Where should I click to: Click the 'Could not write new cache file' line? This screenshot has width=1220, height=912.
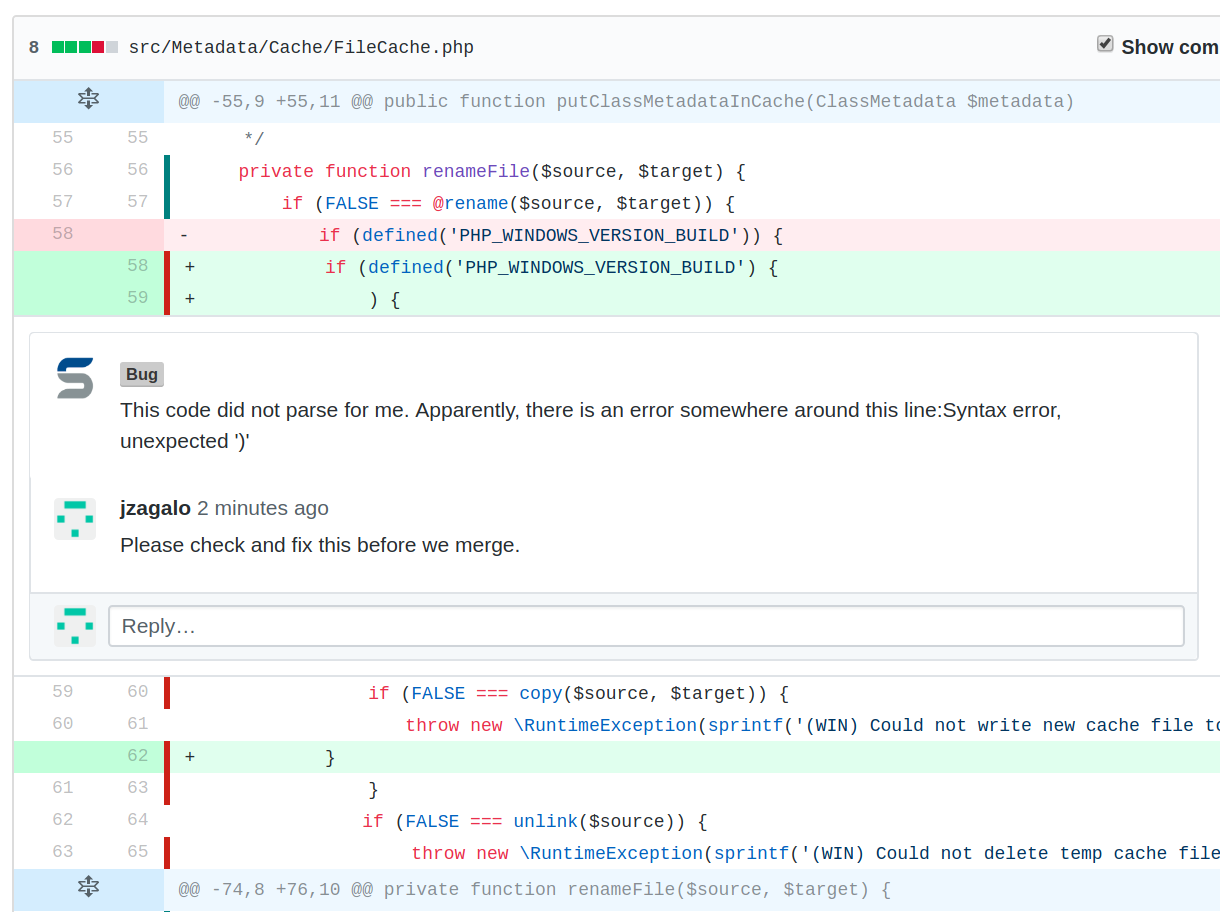point(812,725)
